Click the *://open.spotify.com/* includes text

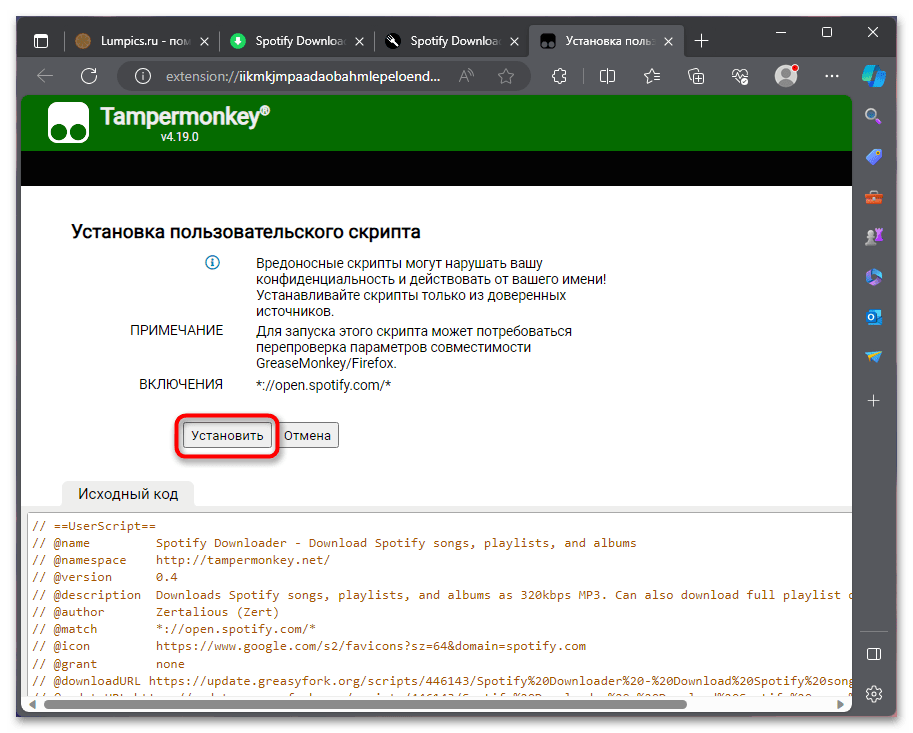click(x=324, y=385)
